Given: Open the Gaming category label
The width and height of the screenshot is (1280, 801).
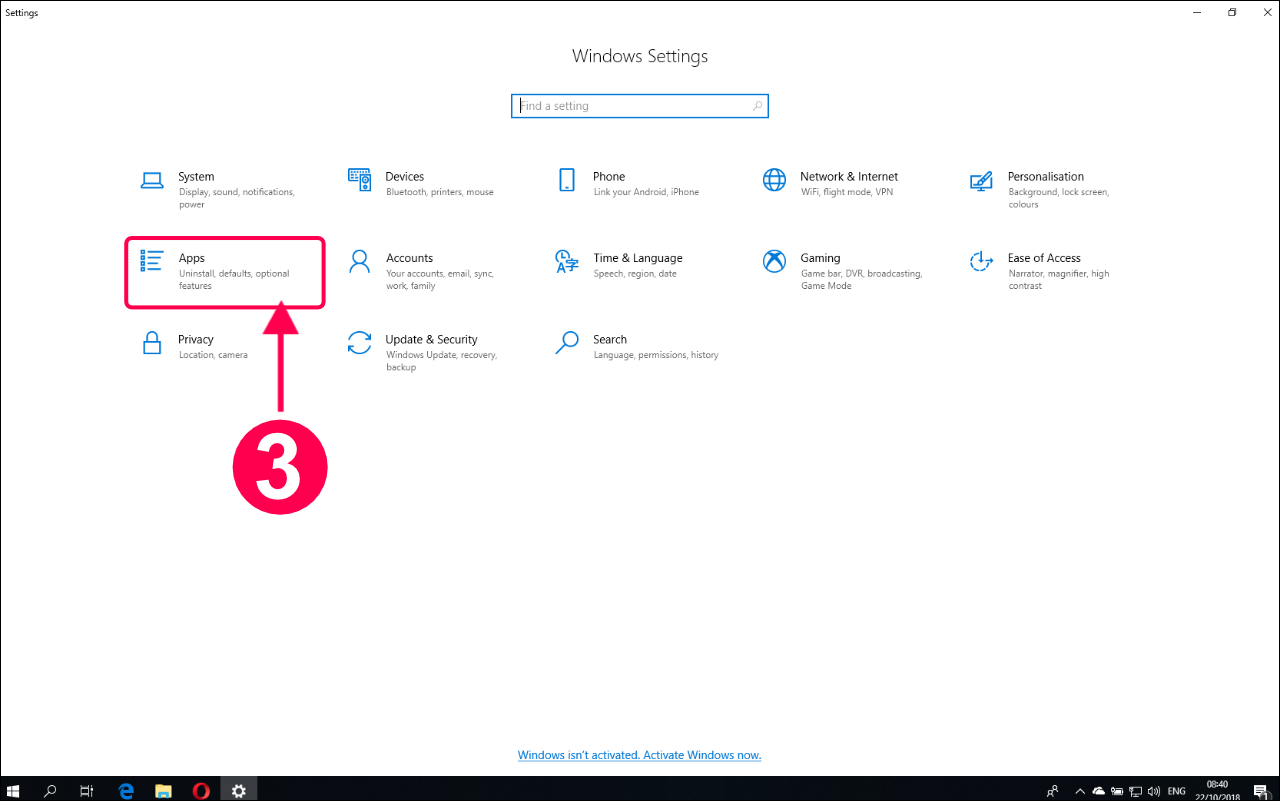Looking at the screenshot, I should [x=820, y=258].
